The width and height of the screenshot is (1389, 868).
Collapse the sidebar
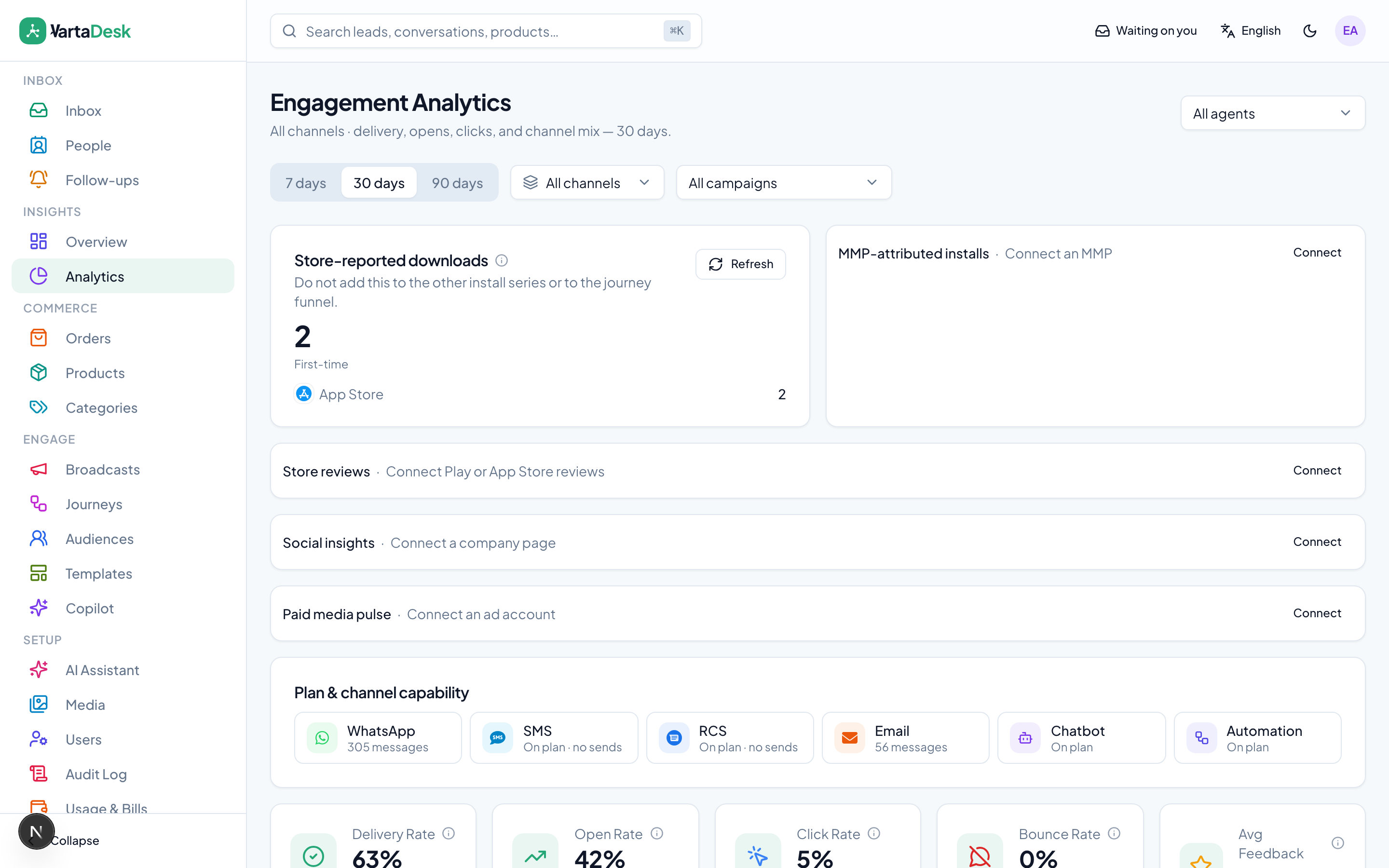pos(74,841)
